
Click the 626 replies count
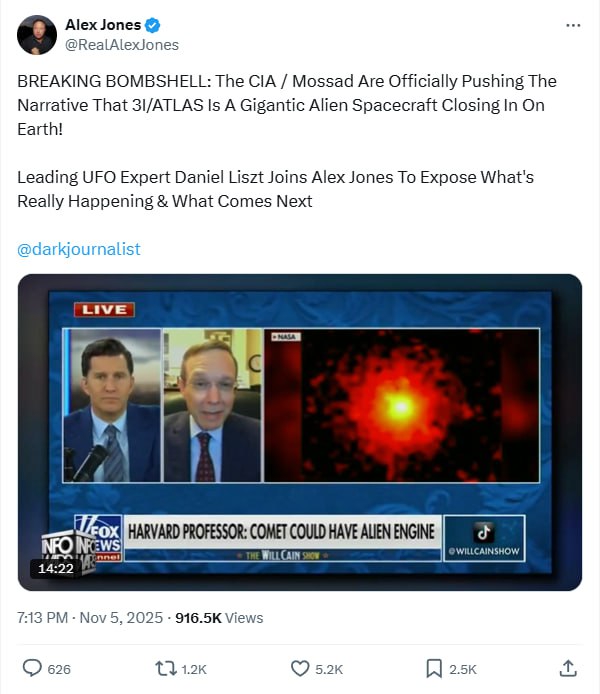[x=59, y=669]
